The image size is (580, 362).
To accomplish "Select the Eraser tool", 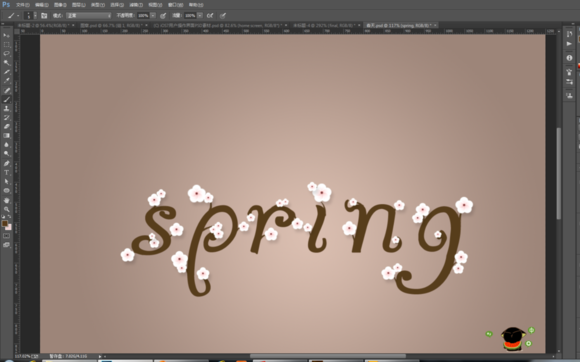I will pyautogui.click(x=6, y=126).
